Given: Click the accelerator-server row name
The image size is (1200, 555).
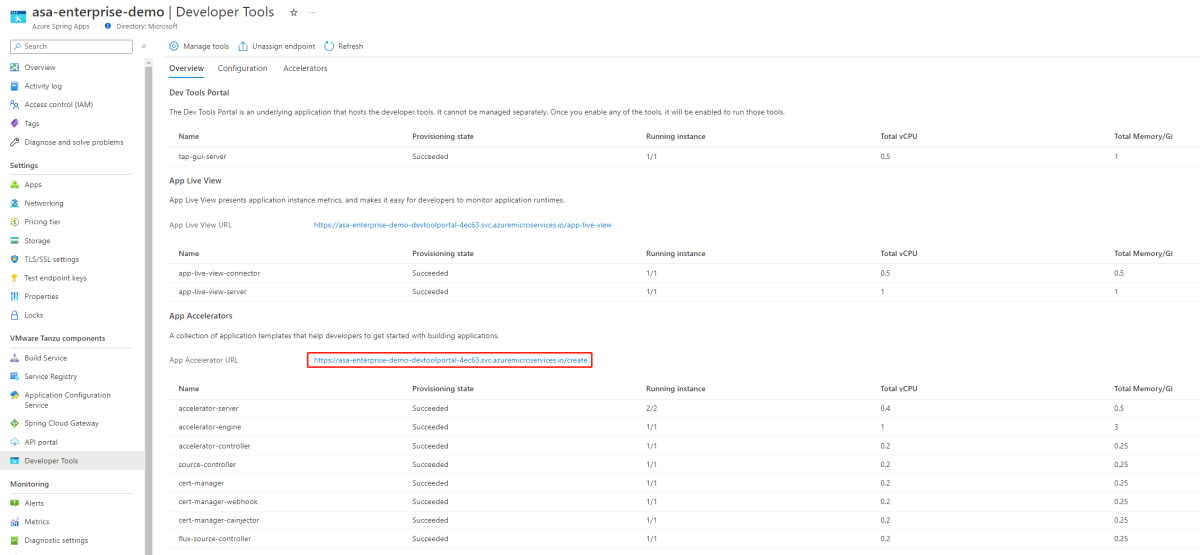Looking at the screenshot, I should (x=208, y=408).
